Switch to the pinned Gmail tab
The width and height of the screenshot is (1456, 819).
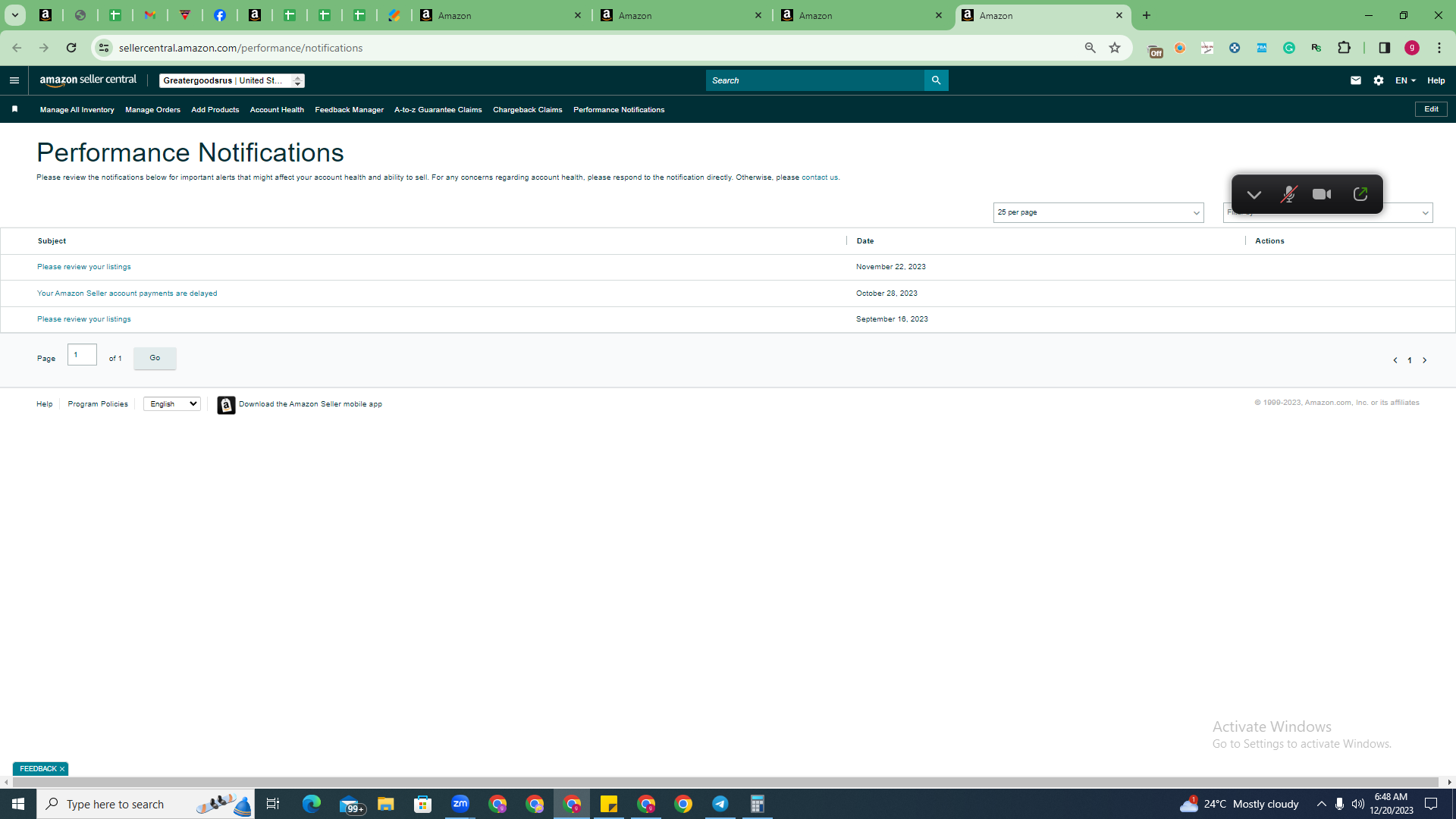[x=150, y=15]
